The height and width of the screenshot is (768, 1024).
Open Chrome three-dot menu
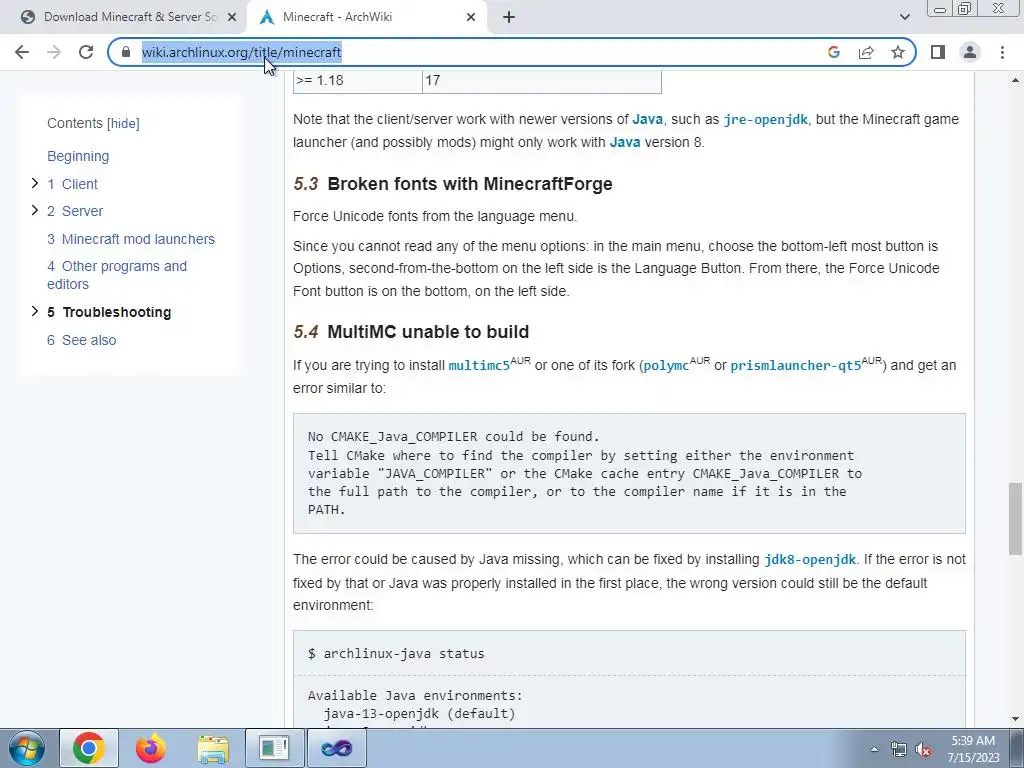pos(1002,52)
